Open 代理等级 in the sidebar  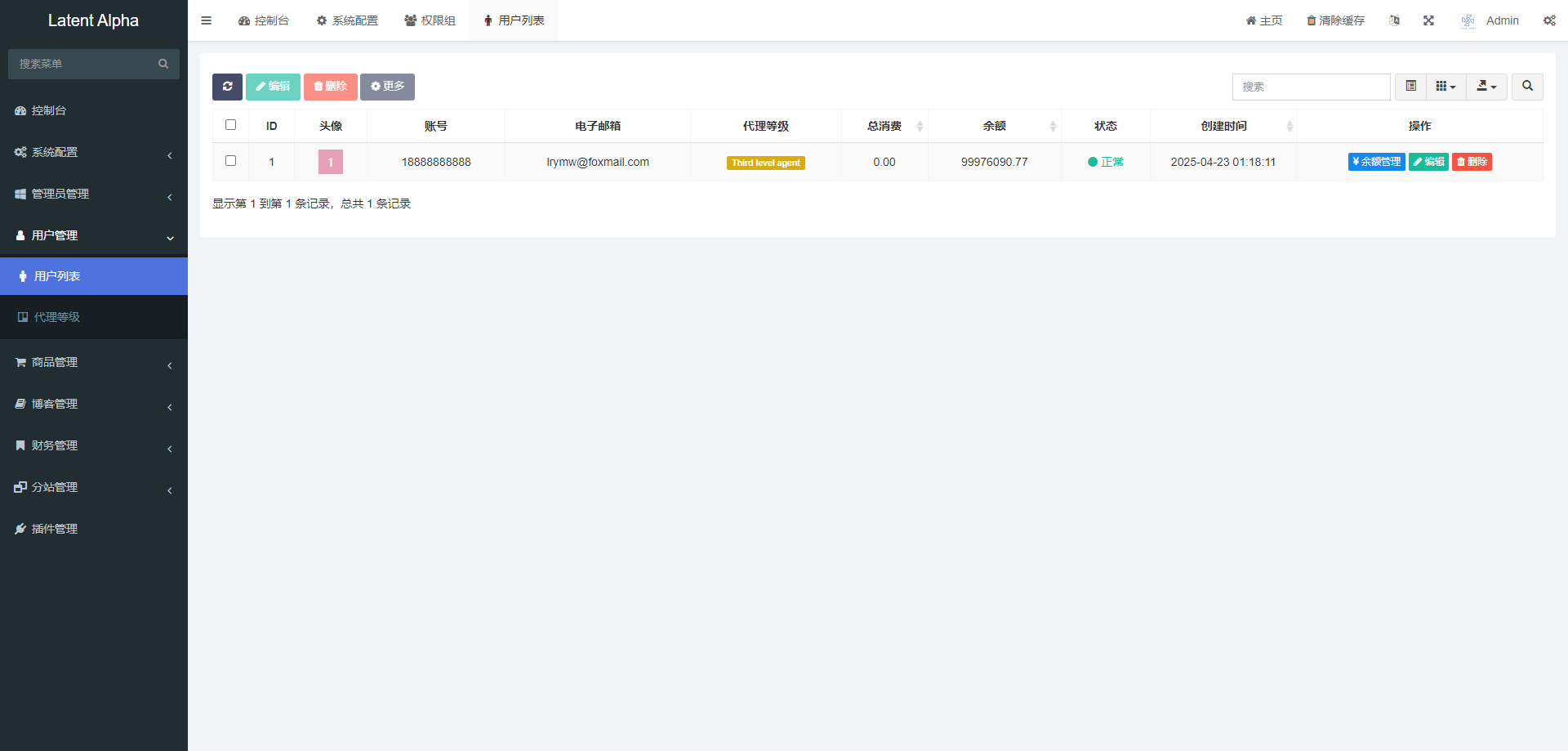point(57,317)
